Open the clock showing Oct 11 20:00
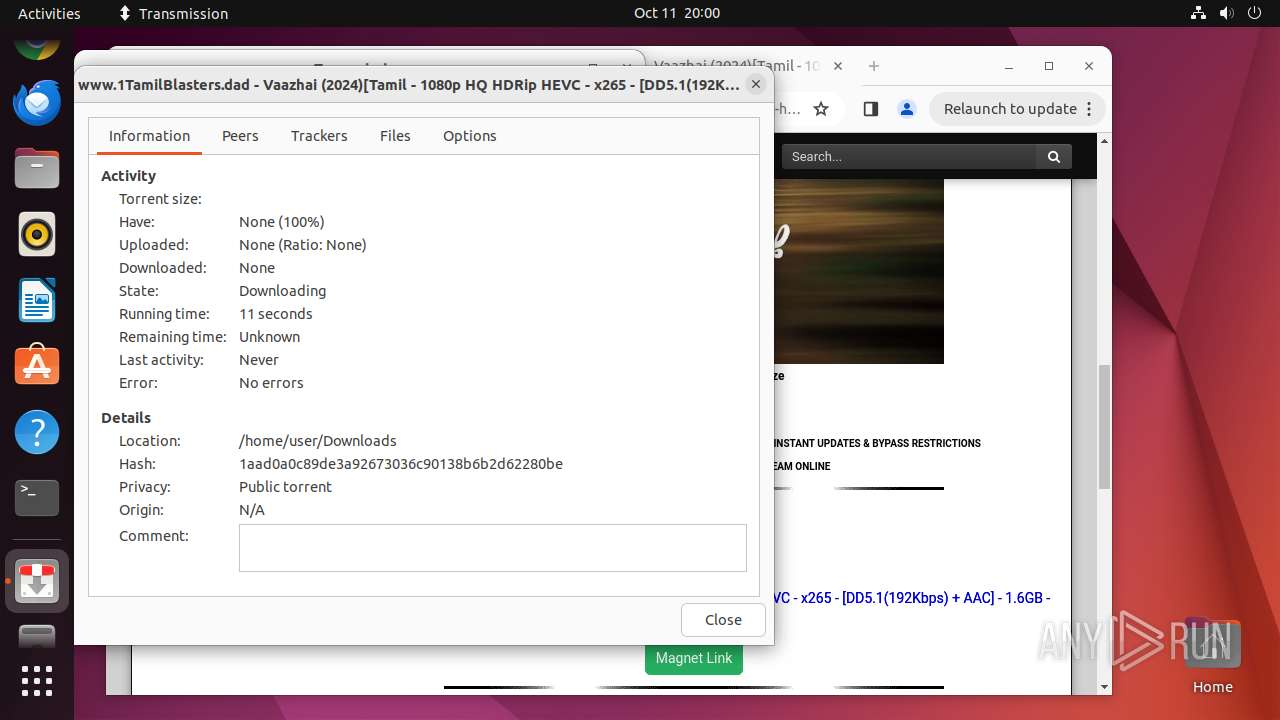Image resolution: width=1280 pixels, height=720 pixels. point(676,13)
